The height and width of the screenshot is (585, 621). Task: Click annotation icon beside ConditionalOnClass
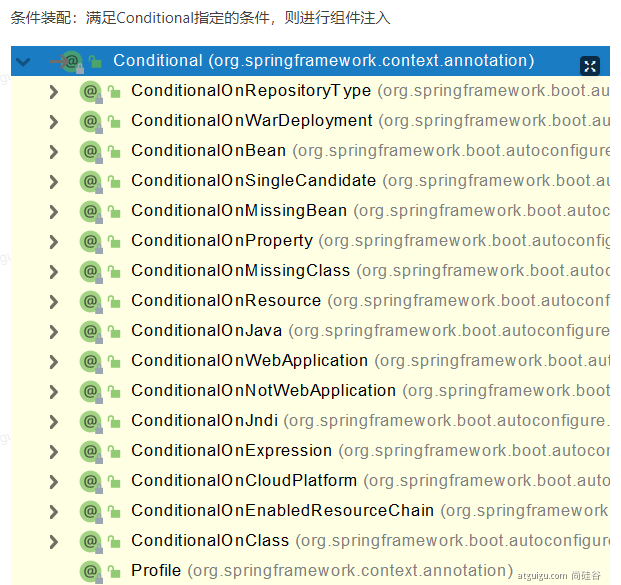tap(90, 541)
